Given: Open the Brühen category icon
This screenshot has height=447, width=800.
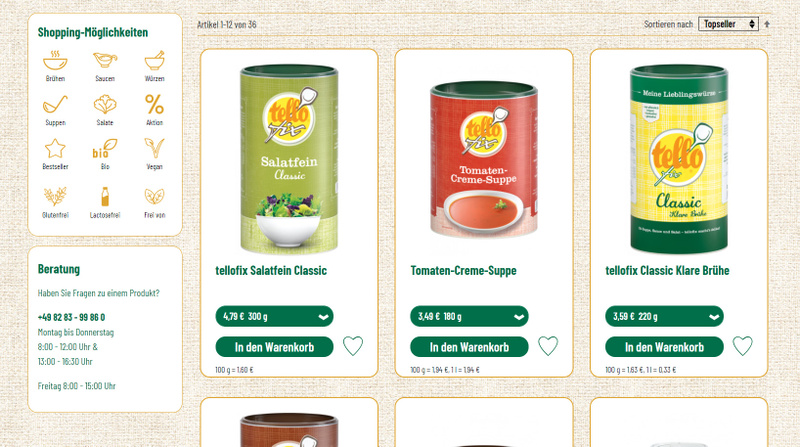Looking at the screenshot, I should (x=55, y=61).
